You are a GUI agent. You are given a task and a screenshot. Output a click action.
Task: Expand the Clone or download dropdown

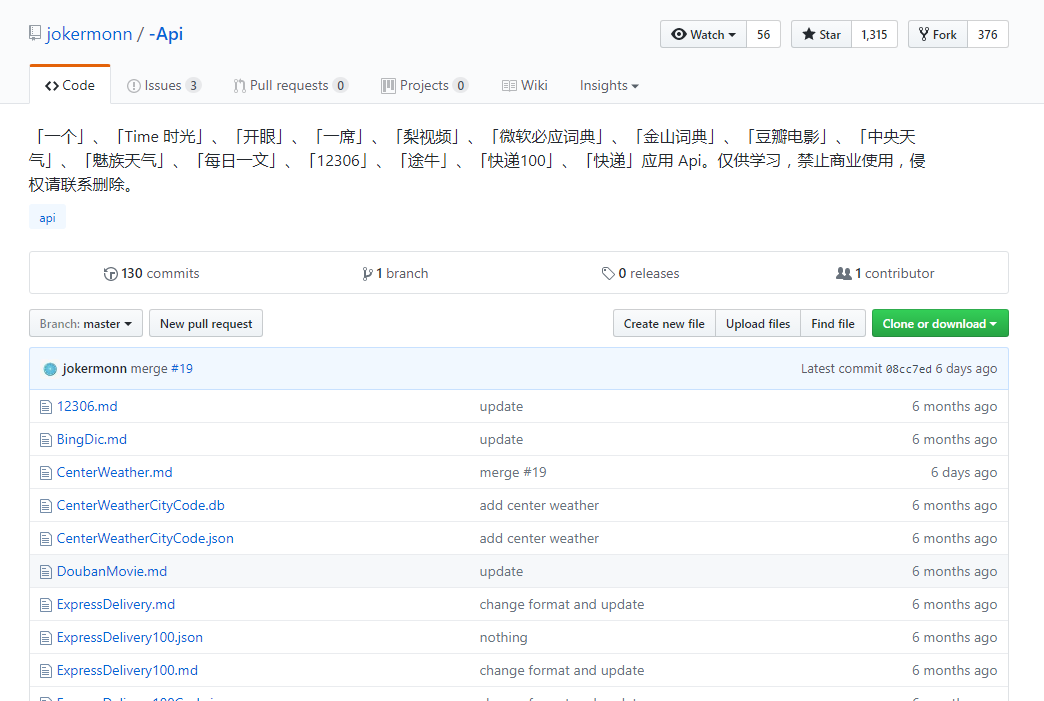point(939,323)
